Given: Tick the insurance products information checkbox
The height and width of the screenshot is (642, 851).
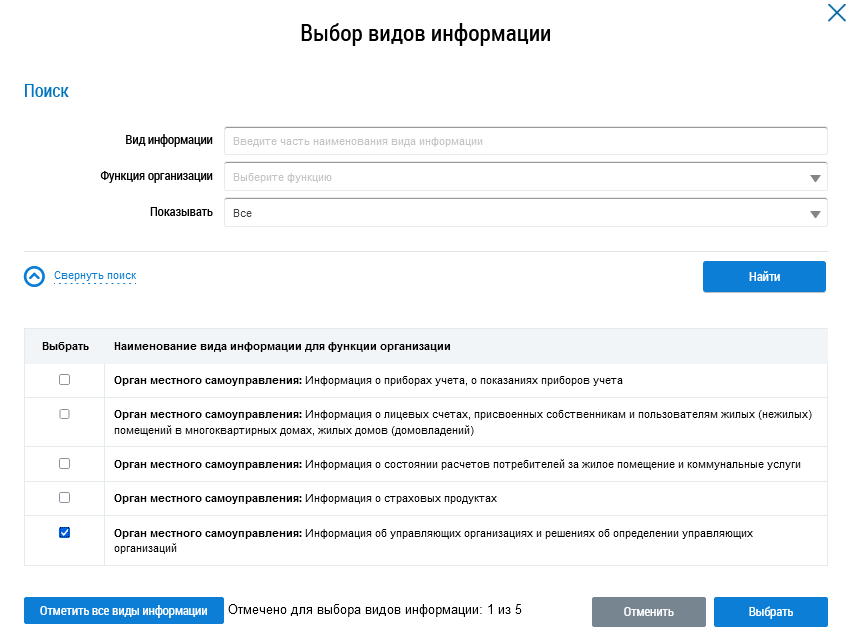Looking at the screenshot, I should [65, 497].
